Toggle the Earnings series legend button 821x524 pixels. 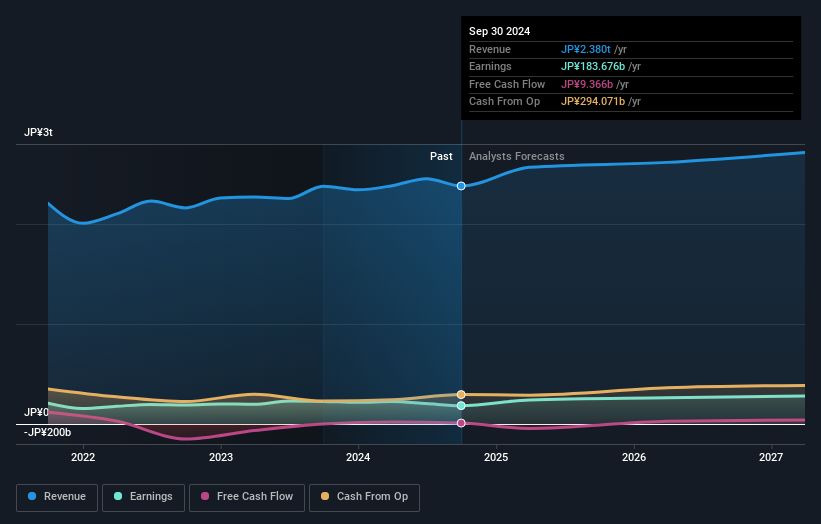pos(143,497)
